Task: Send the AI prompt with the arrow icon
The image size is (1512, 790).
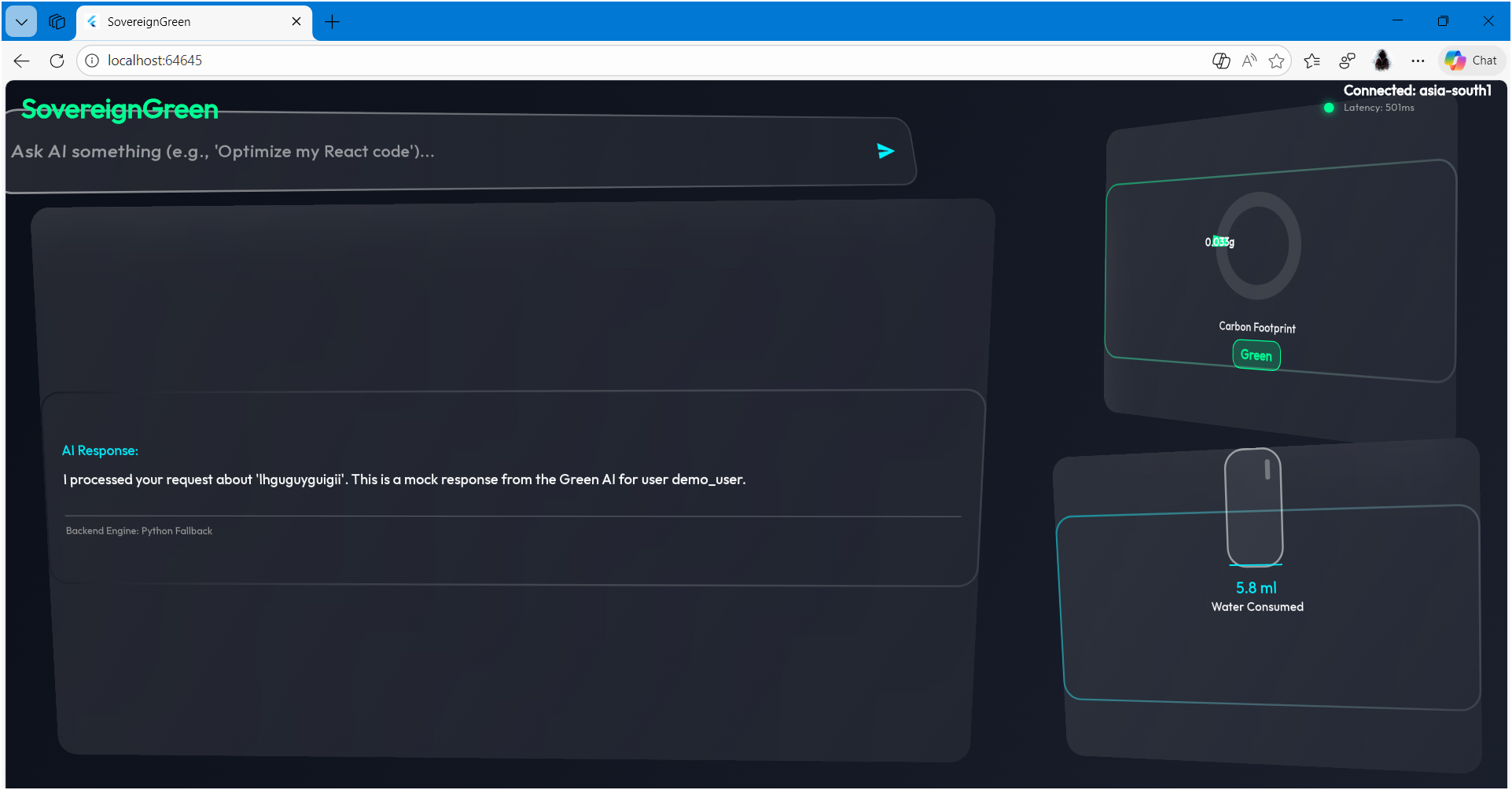Action: 885,151
